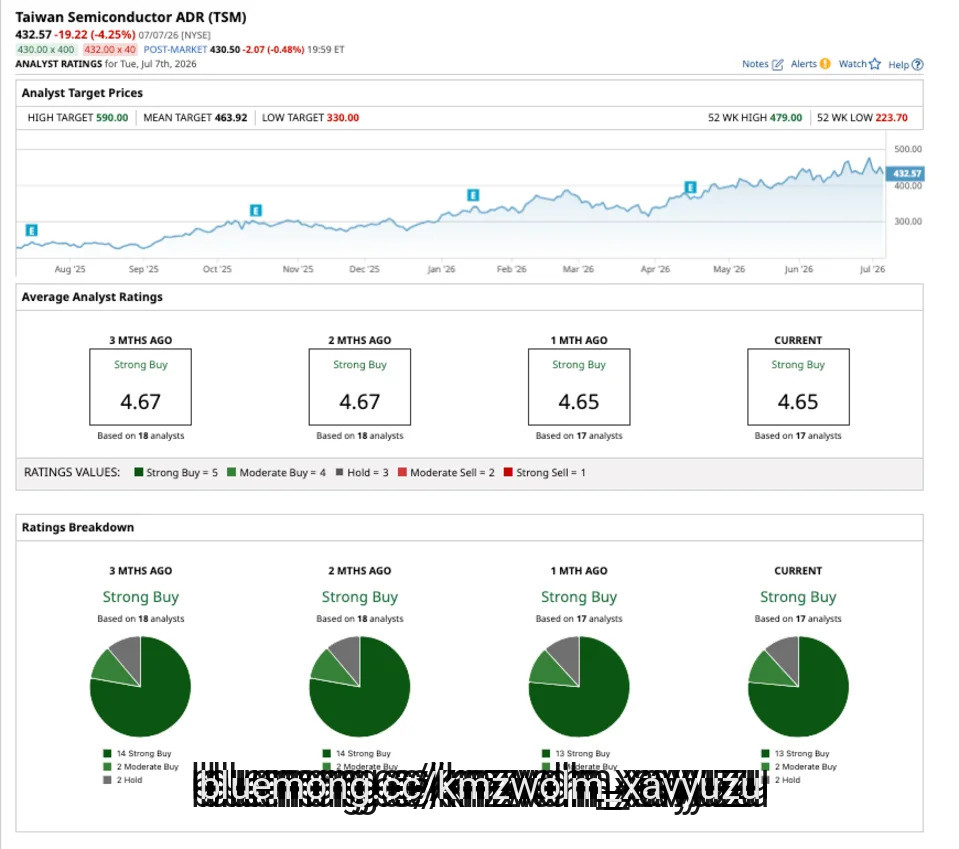The height and width of the screenshot is (849, 959).
Task: Click the Strong Sell = 1 red swatch
Action: [508, 472]
